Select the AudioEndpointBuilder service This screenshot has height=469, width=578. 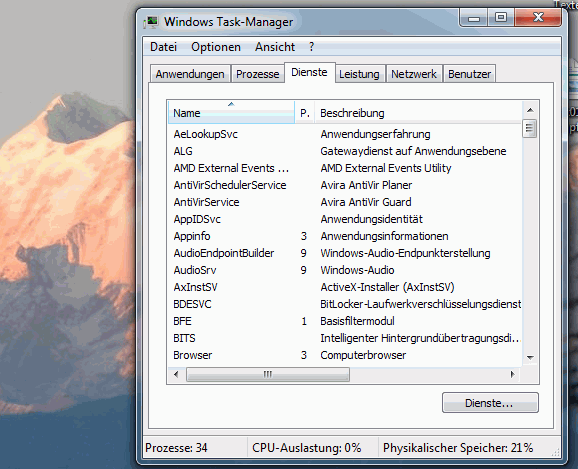(345, 253)
